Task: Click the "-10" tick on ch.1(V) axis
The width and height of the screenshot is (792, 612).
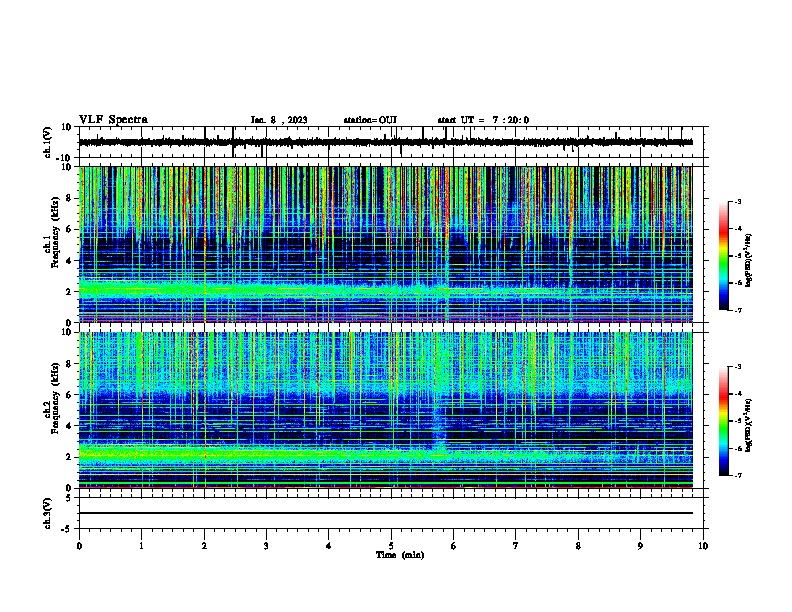Action: [x=65, y=158]
